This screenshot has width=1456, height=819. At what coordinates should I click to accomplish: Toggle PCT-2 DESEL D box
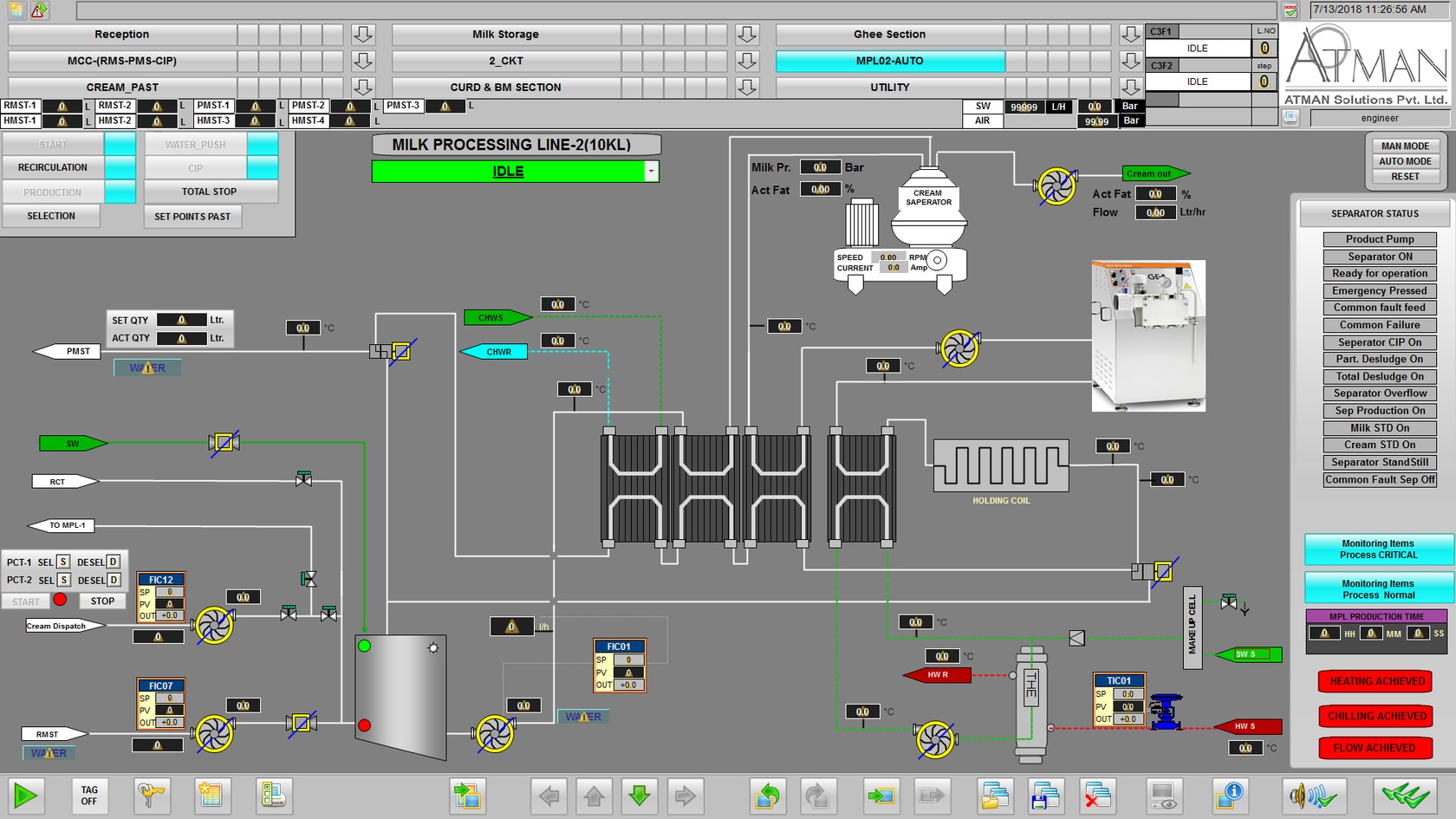pyautogui.click(x=114, y=580)
